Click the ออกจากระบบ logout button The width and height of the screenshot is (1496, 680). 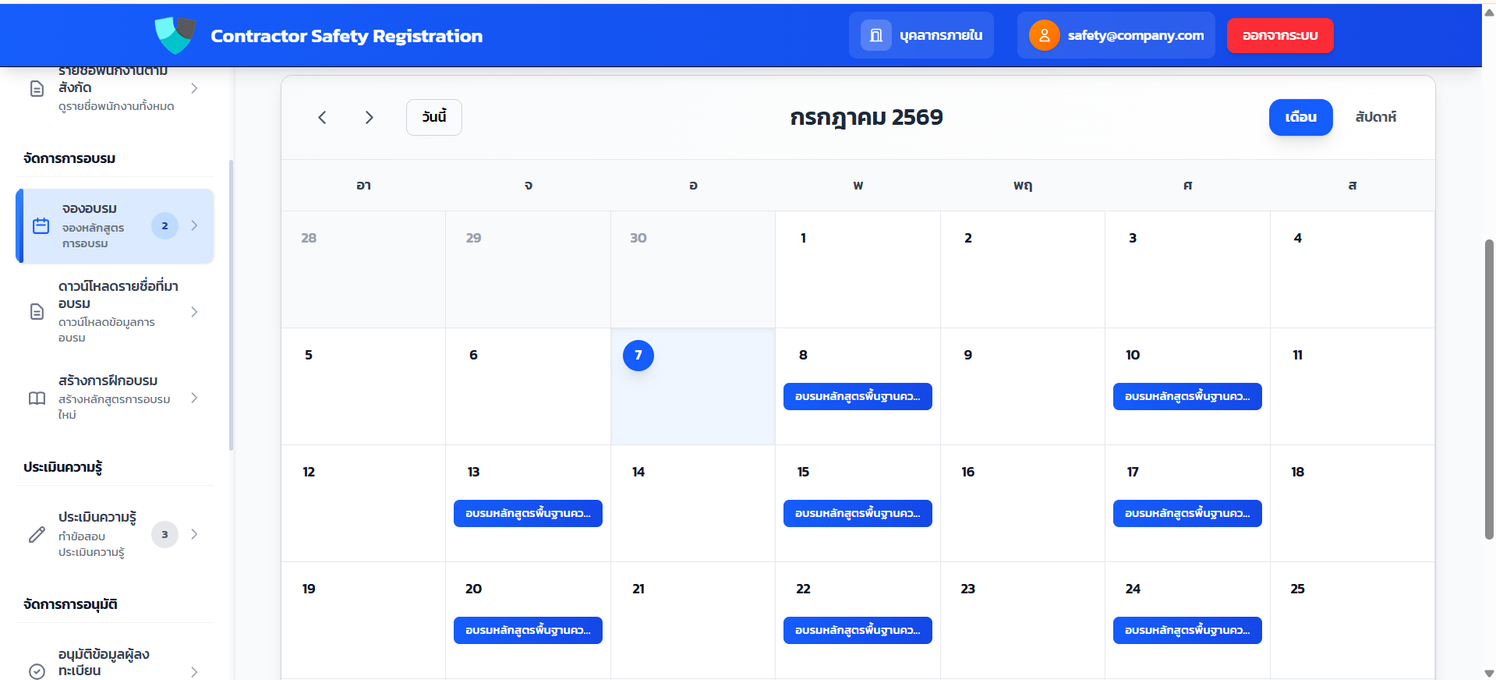[x=1280, y=35]
